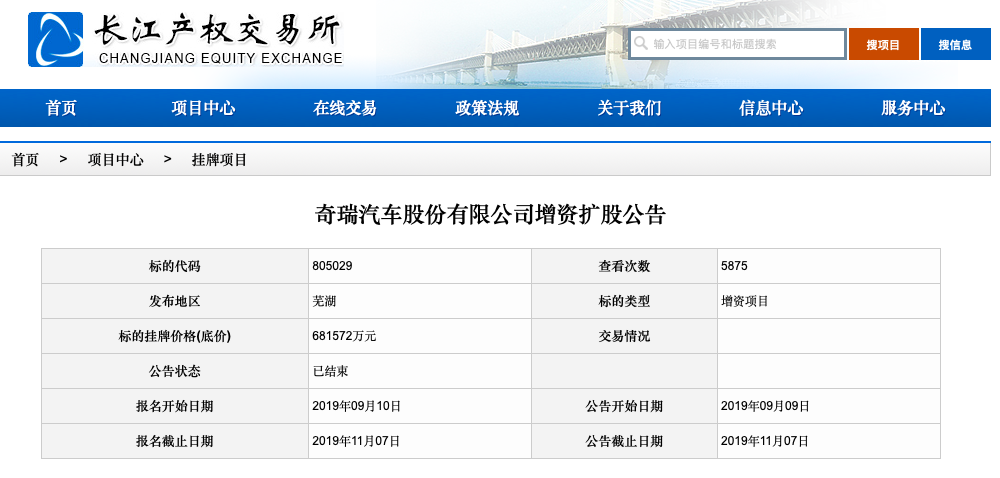The width and height of the screenshot is (1000, 478).
Task: Click the 标的类型 value 增资项目
Action: coord(745,301)
